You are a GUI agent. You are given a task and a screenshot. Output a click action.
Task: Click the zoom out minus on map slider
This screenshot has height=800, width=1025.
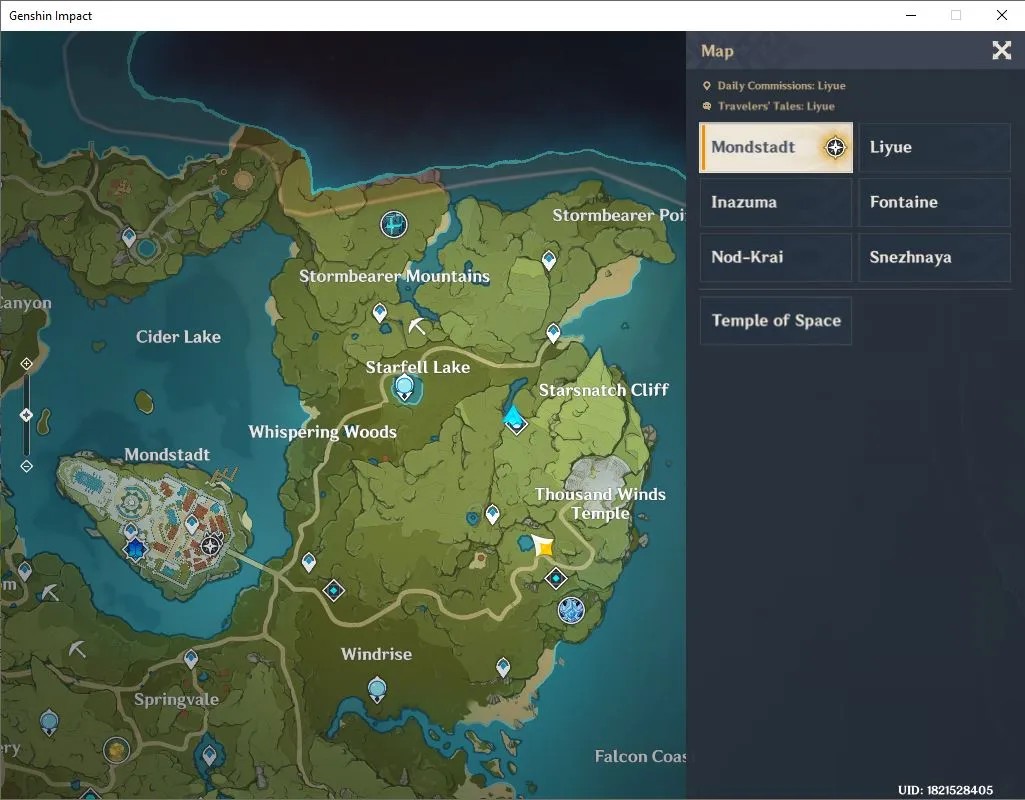point(26,466)
